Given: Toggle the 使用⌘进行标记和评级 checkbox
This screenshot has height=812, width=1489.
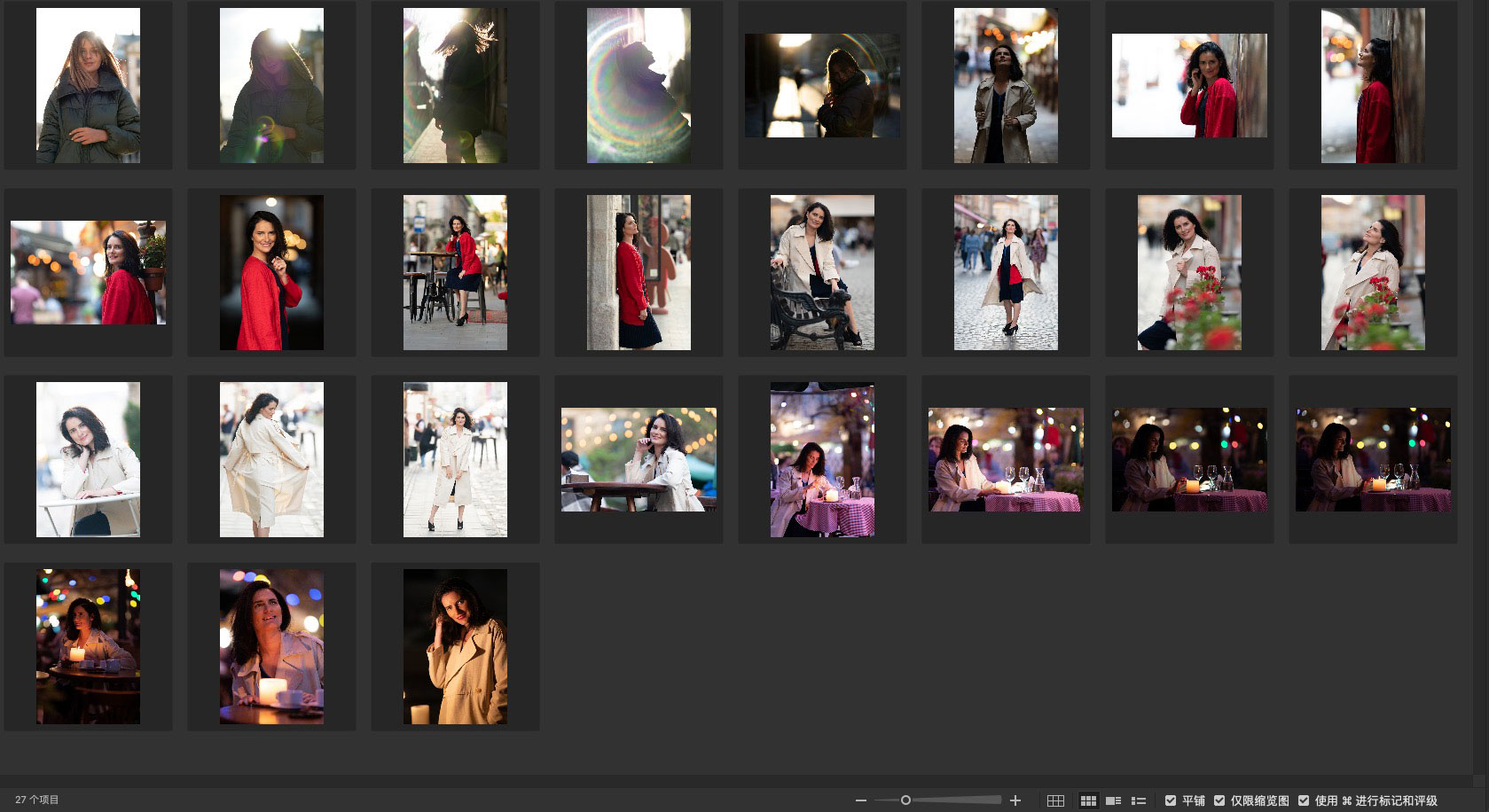Looking at the screenshot, I should tap(1304, 800).
